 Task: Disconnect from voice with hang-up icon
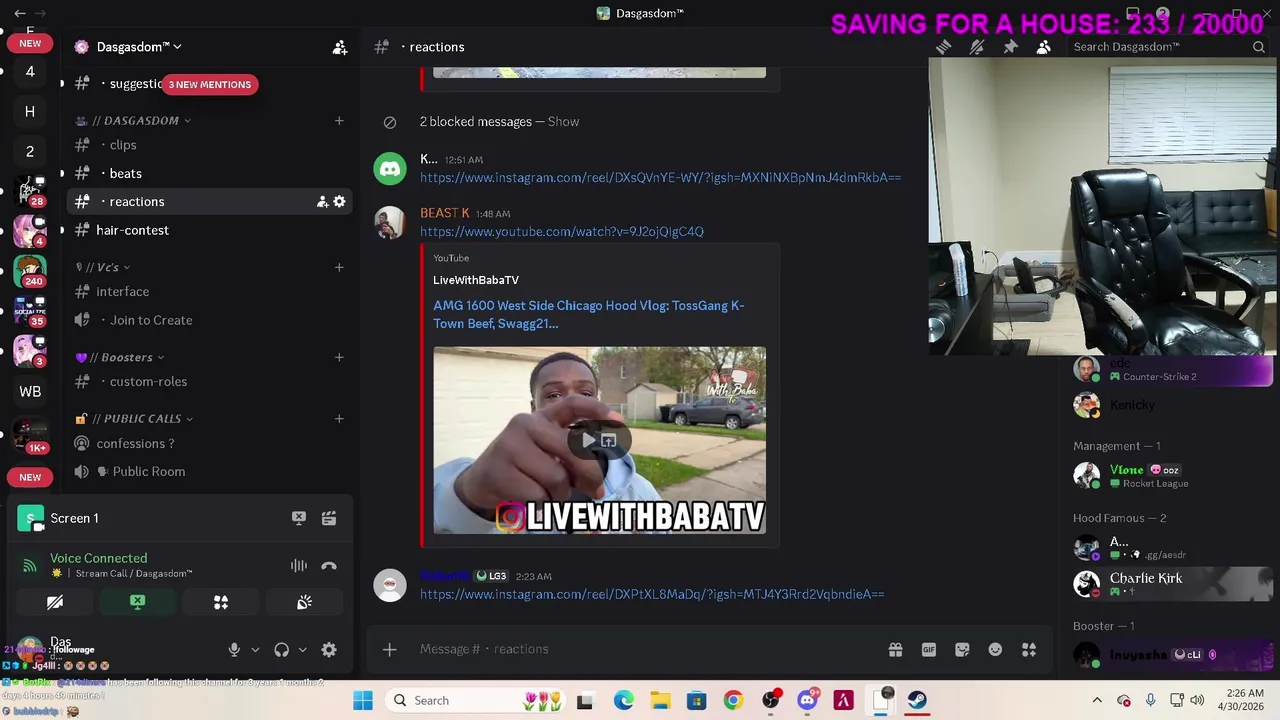(329, 566)
